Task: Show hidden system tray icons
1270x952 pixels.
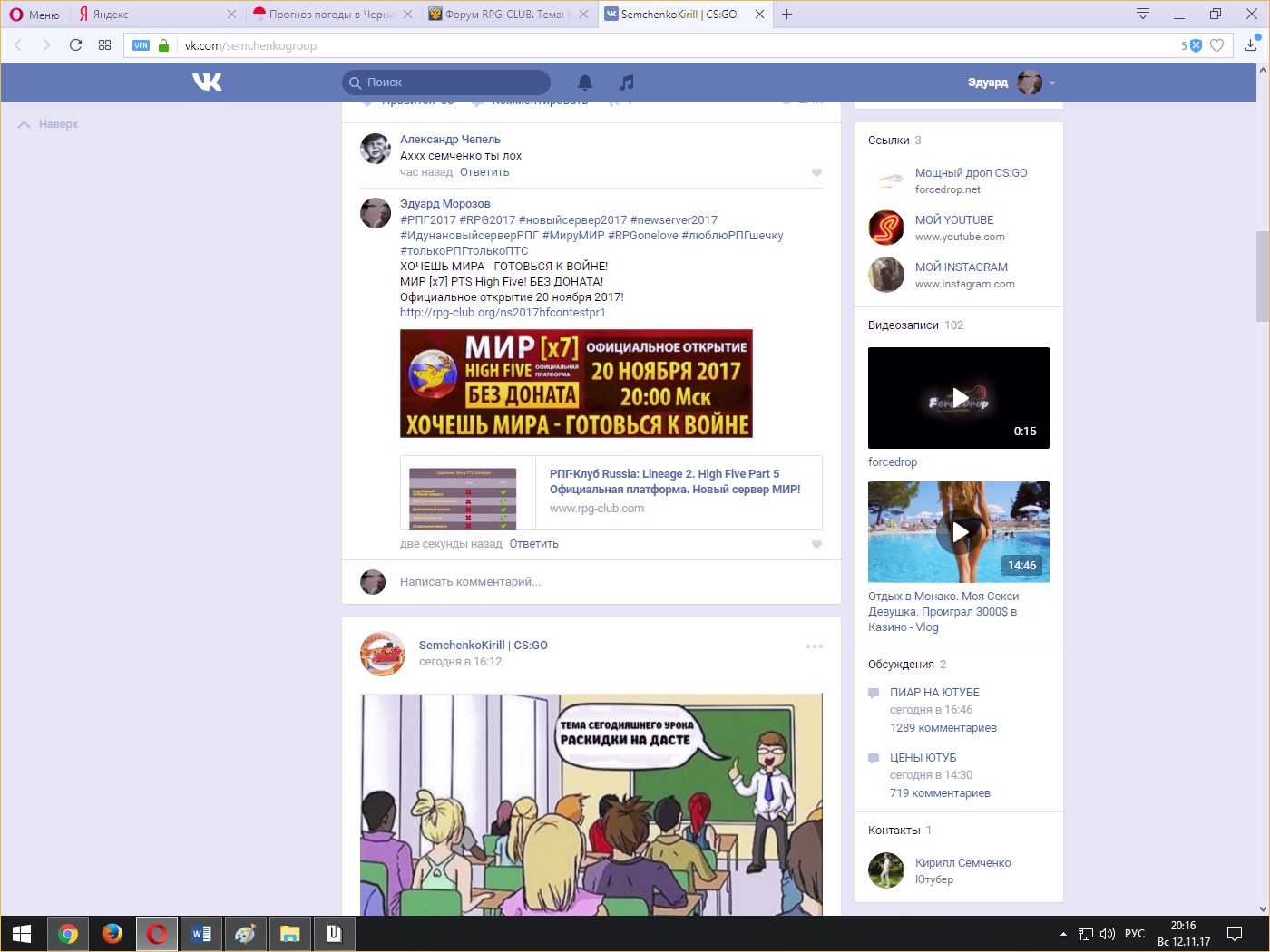Action: click(x=1063, y=934)
